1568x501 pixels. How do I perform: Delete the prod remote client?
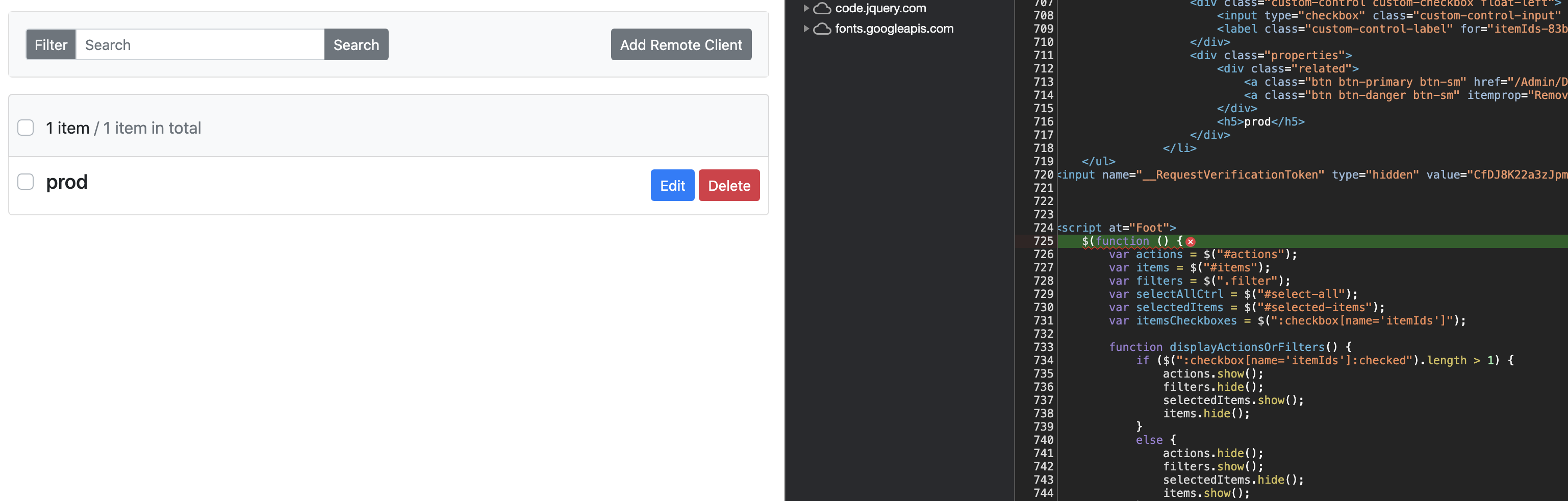(x=729, y=185)
